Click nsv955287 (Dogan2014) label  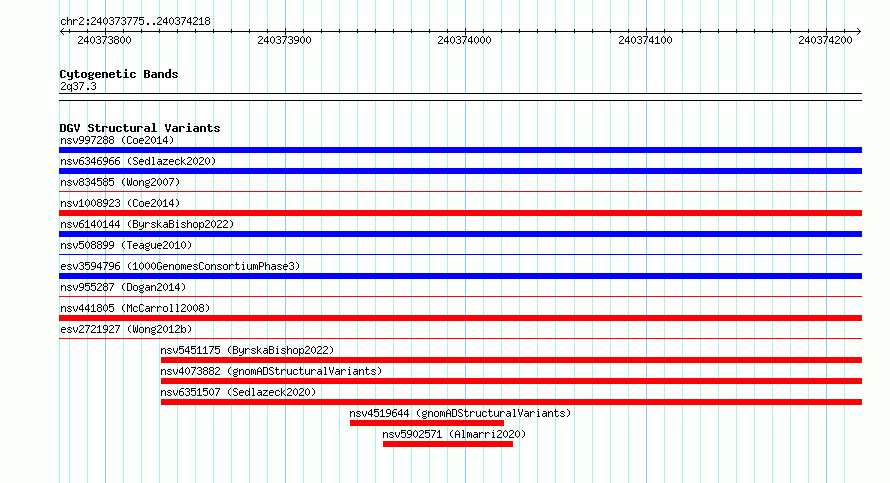(123, 287)
